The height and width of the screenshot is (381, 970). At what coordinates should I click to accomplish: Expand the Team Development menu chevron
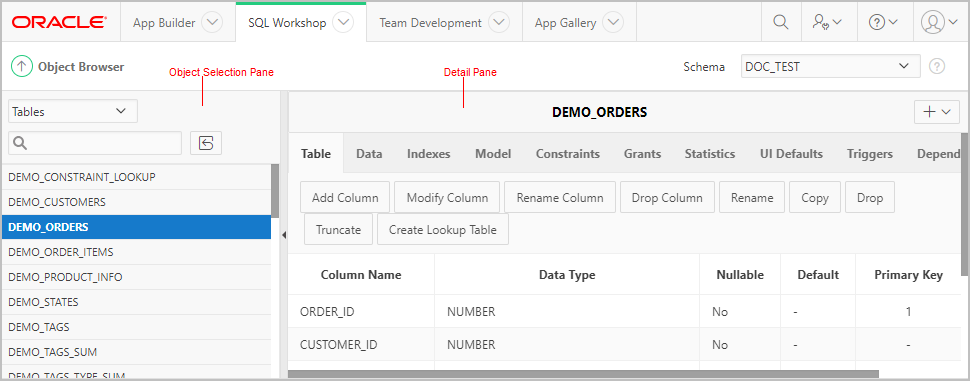498,23
